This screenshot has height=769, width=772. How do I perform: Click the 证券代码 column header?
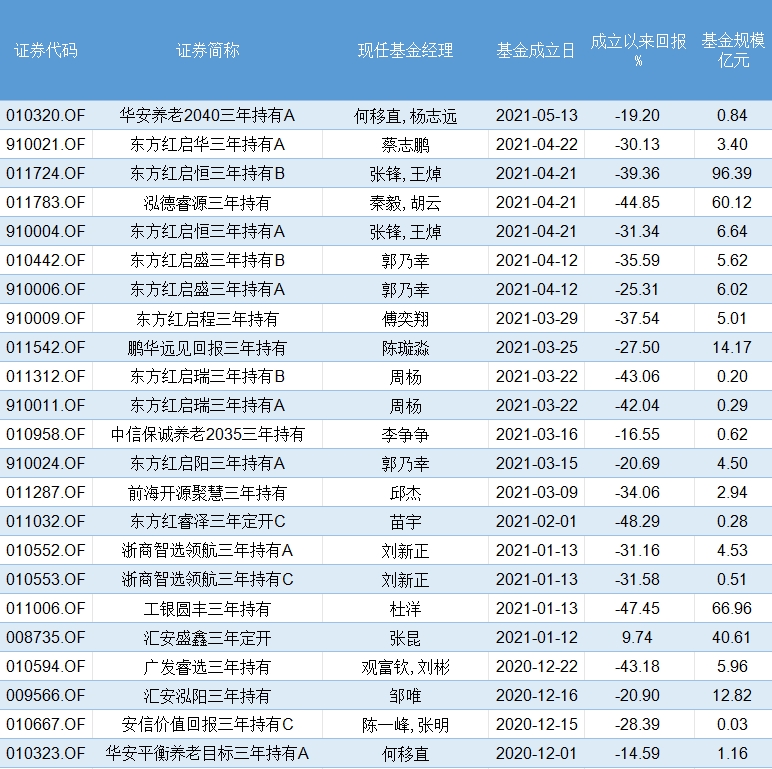46,51
